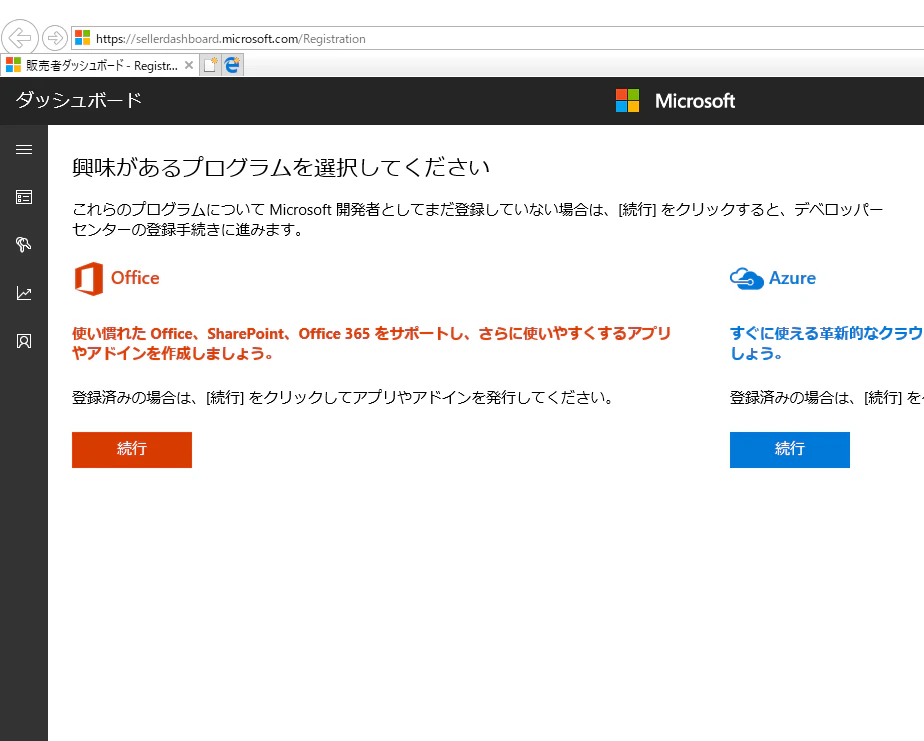Click the Office text 登録済みの場合は...発行してください
The width and height of the screenshot is (924, 741).
click(343, 398)
